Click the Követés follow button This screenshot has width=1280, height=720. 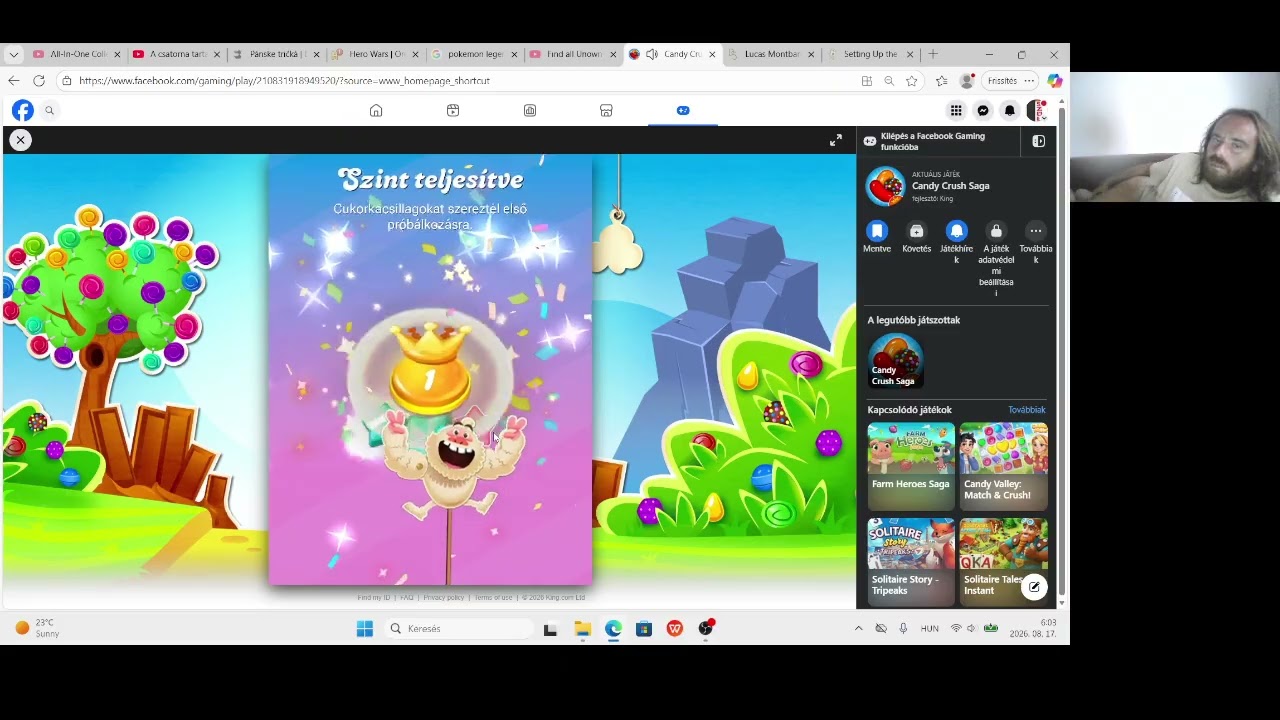(x=916, y=231)
